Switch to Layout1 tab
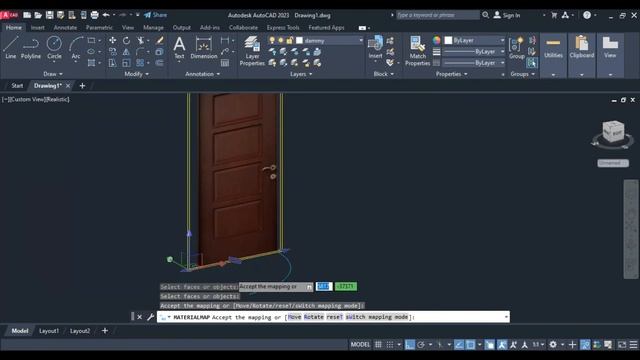The height and width of the screenshot is (360, 640). click(49, 331)
